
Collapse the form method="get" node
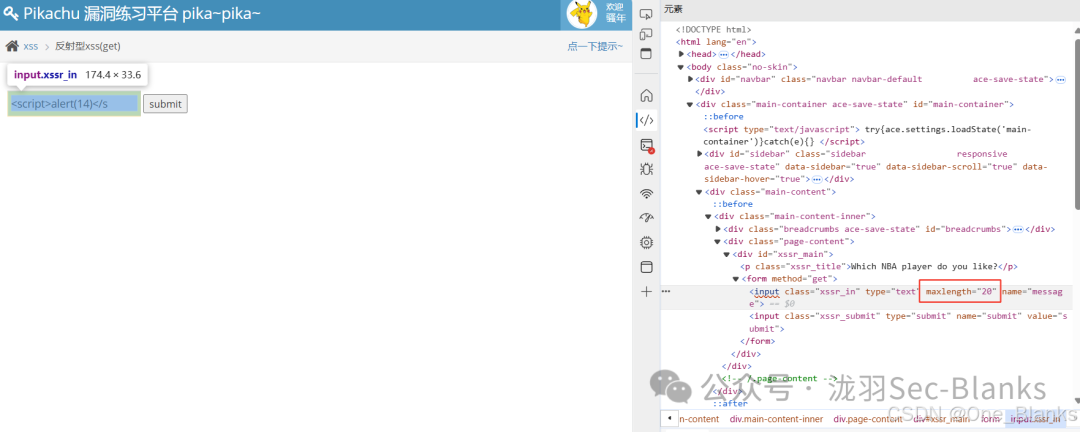click(736, 279)
